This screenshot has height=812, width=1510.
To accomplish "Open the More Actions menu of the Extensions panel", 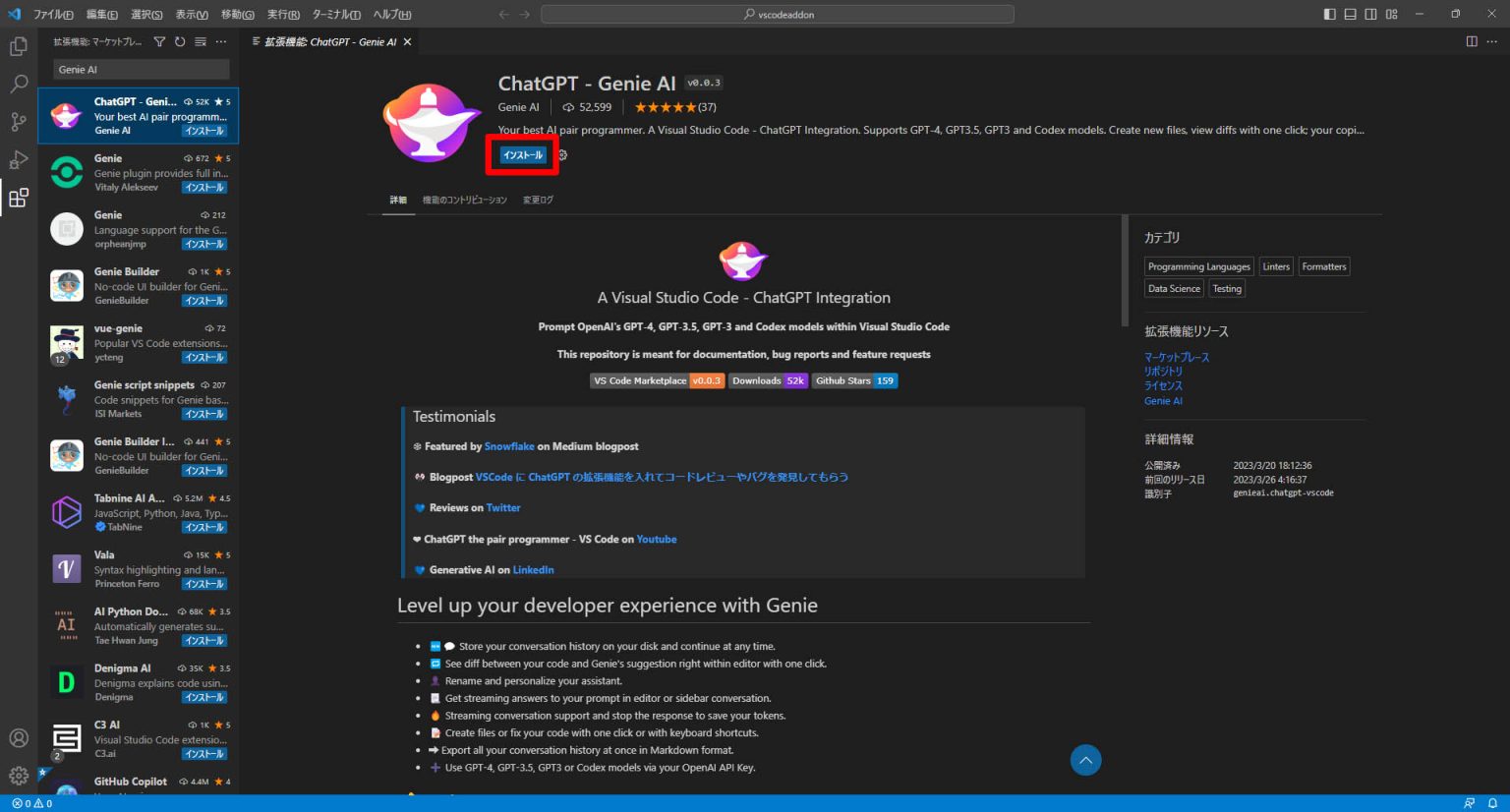I will [221, 41].
